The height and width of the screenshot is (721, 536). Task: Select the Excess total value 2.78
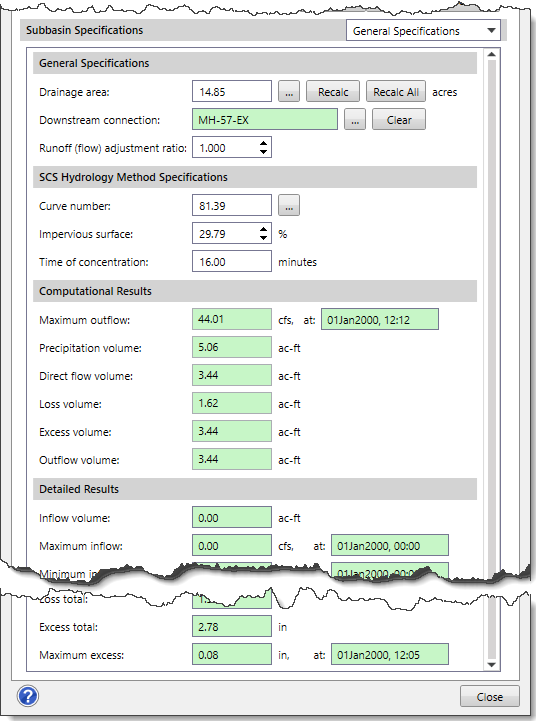point(232,627)
